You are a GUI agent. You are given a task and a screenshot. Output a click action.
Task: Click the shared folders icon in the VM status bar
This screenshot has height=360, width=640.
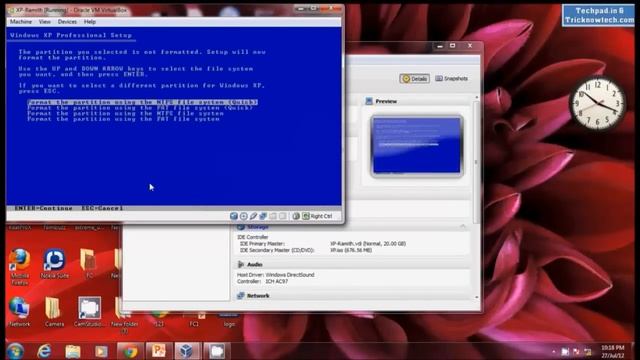coord(273,216)
